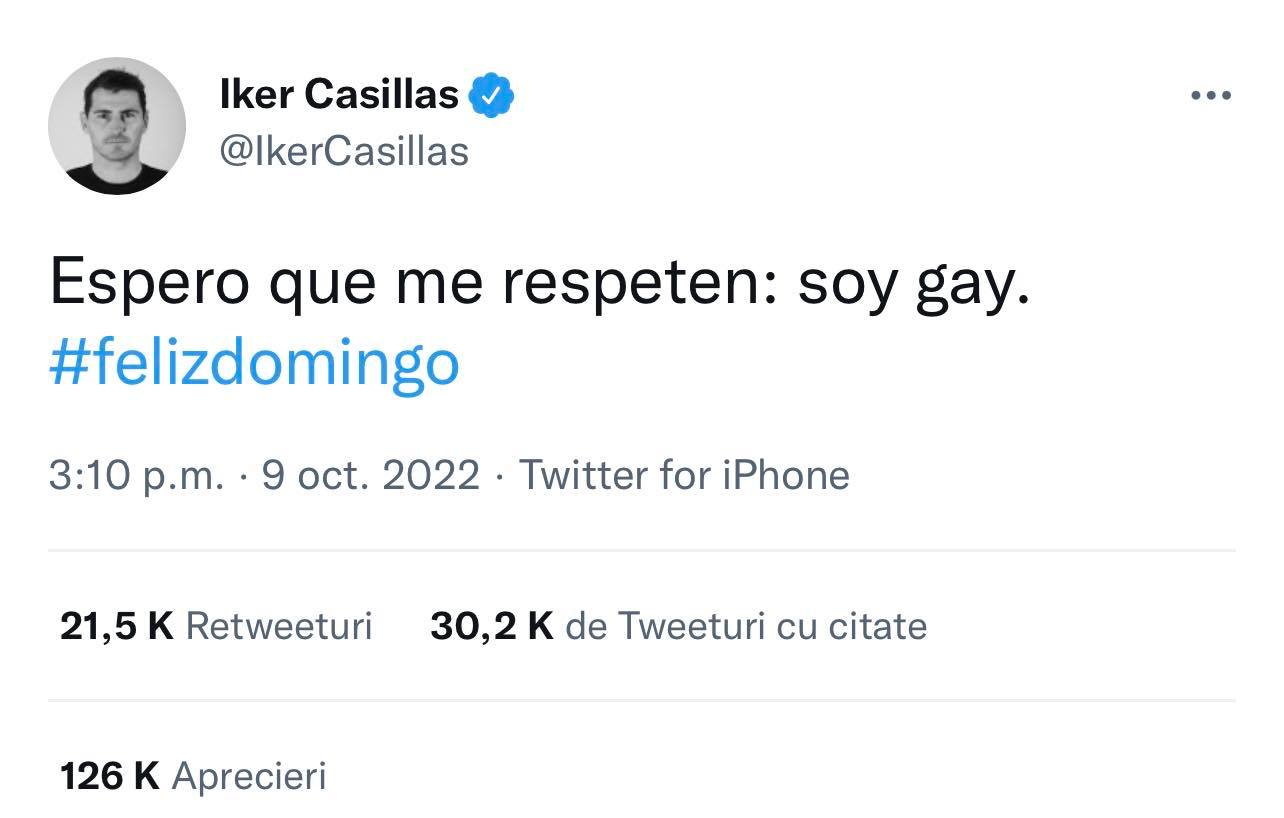The image size is (1284, 818).
Task: Click the word Espero in the tweet
Action: [149, 286]
